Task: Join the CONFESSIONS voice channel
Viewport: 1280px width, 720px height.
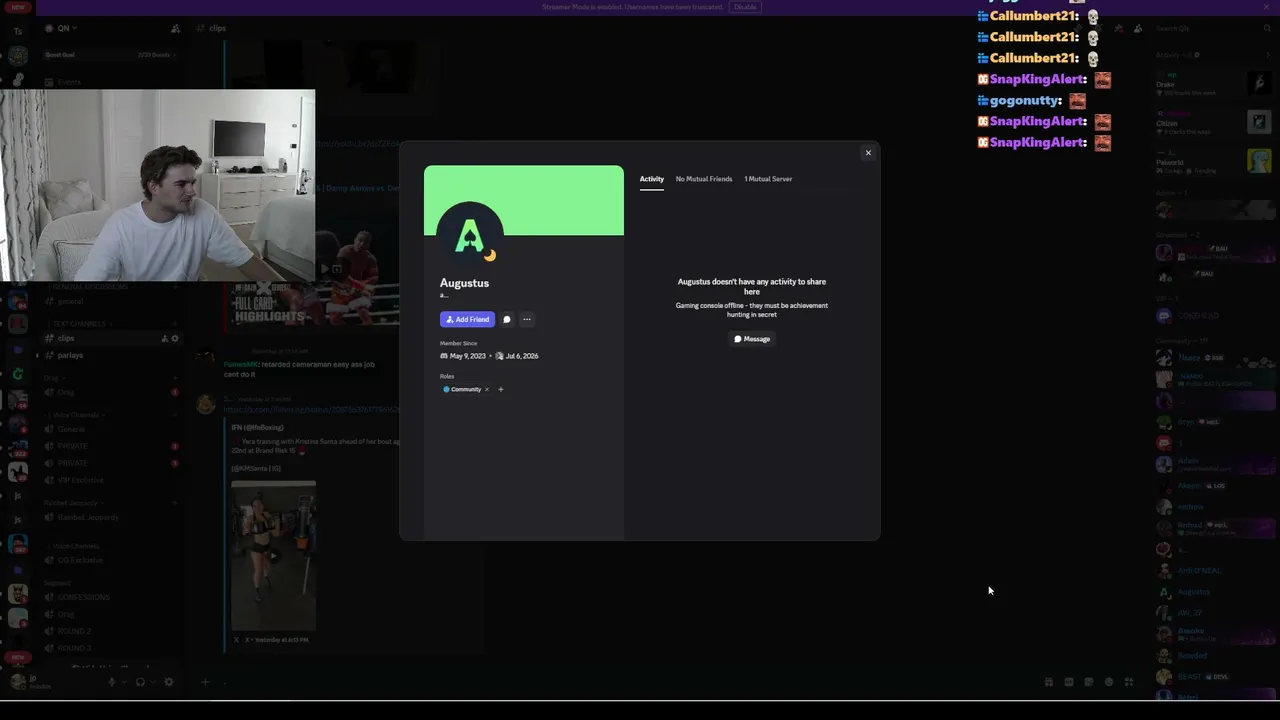Action: coord(110,597)
